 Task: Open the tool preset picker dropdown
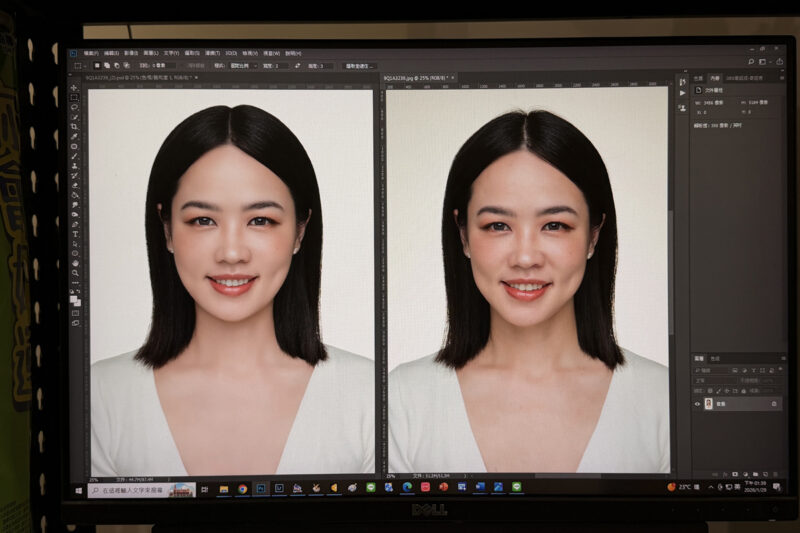(x=81, y=66)
